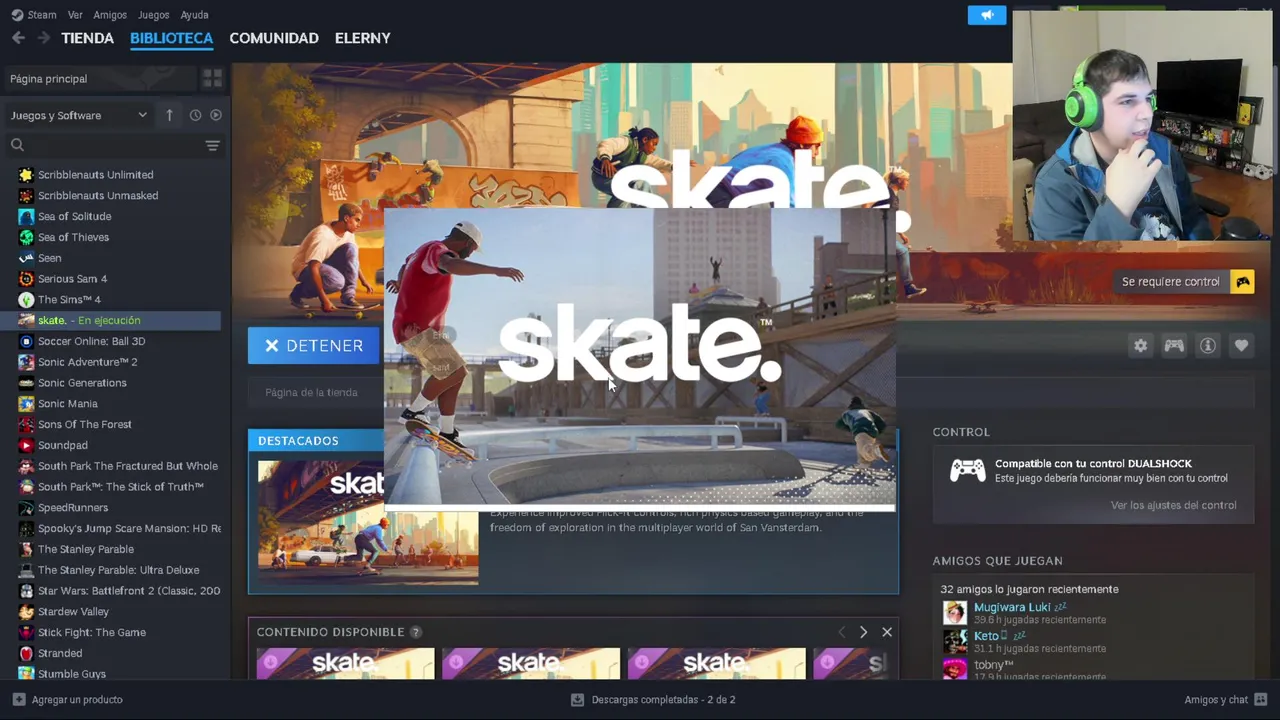Viewport: 1280px width, 720px height.
Task: Select Soundpad in the library list
Action: [62, 446]
